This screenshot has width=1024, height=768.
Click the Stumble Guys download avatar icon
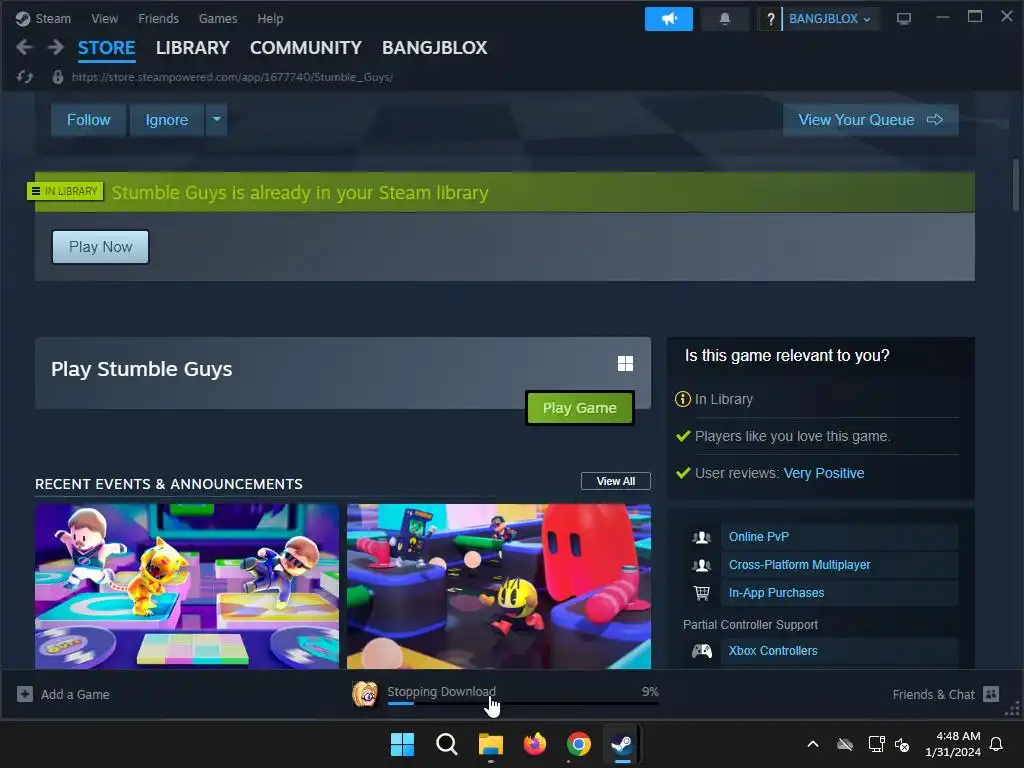click(x=365, y=694)
